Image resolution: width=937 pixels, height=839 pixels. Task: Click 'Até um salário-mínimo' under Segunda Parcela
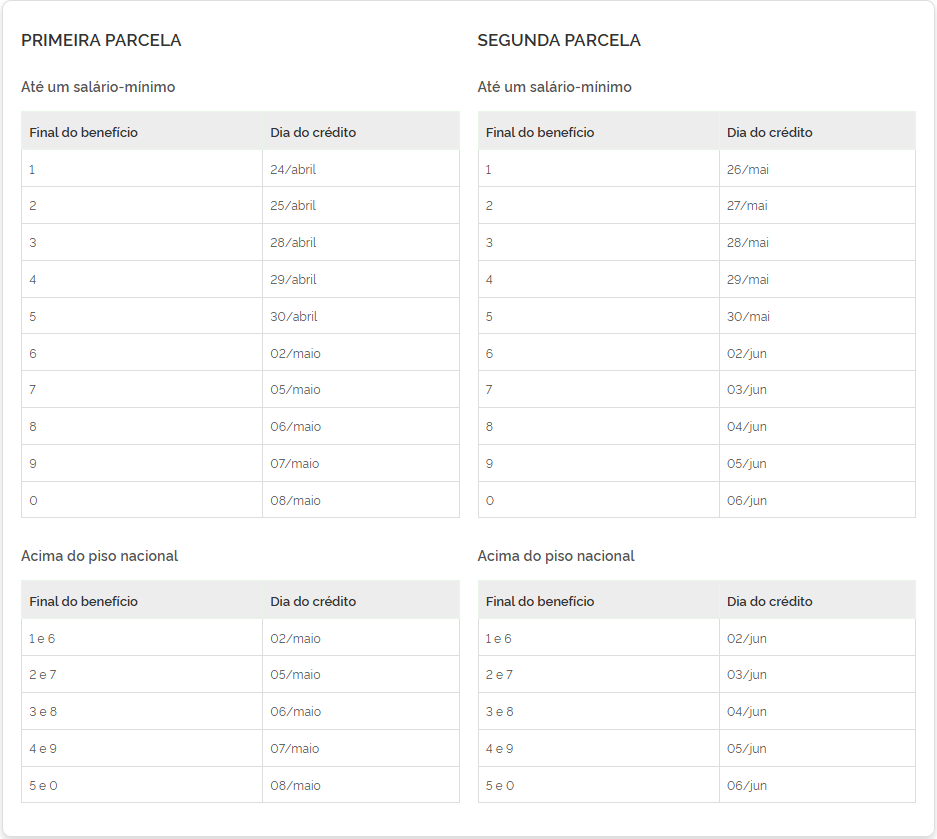tap(554, 87)
